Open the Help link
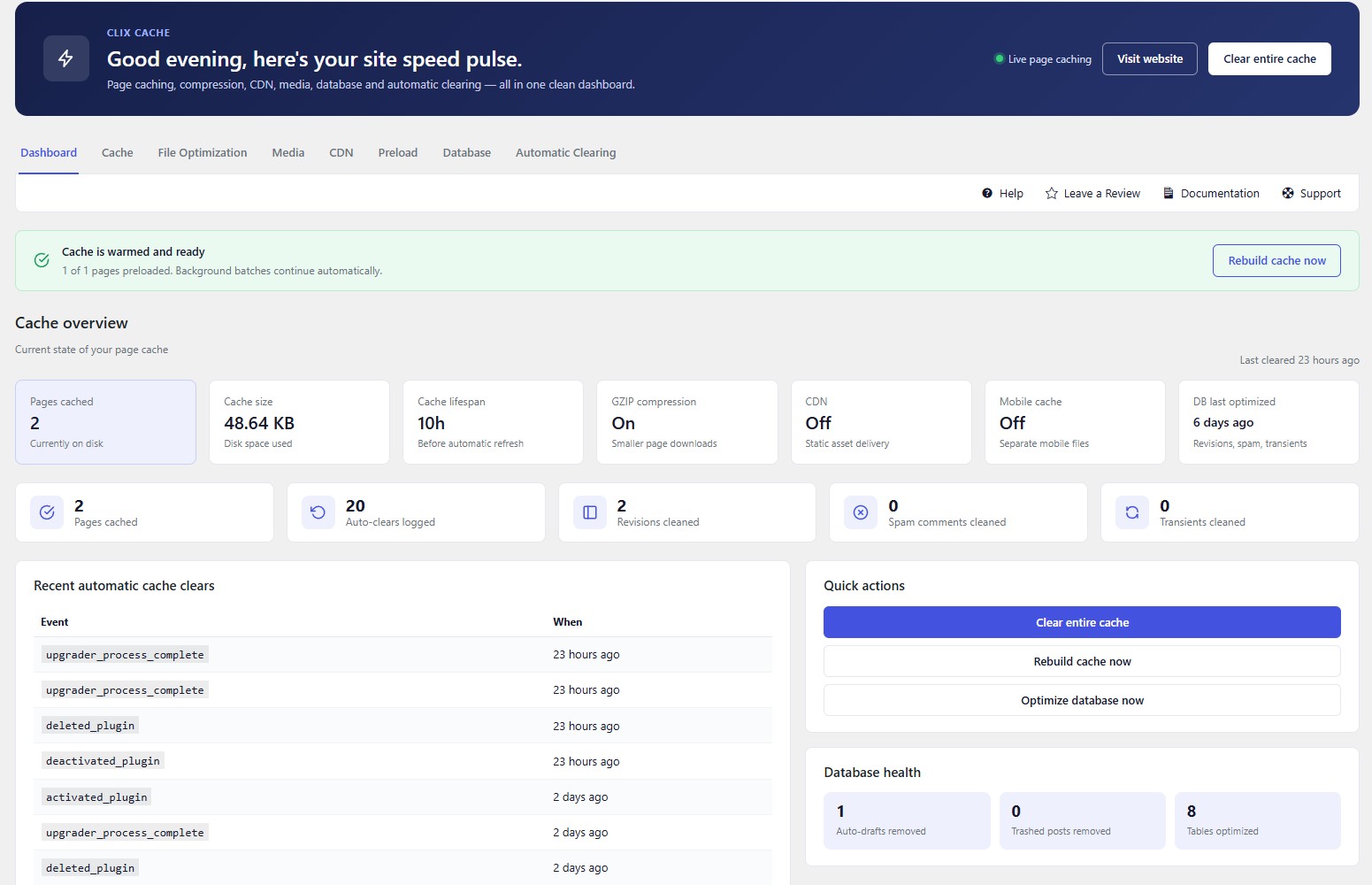 click(x=1002, y=193)
